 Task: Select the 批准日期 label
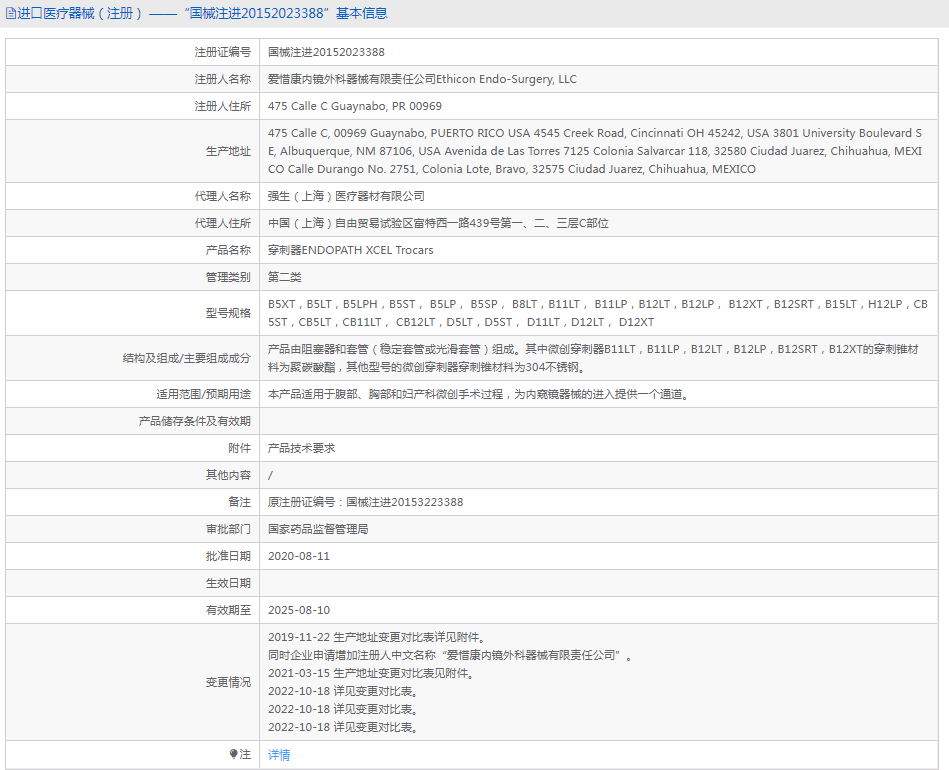(228, 556)
